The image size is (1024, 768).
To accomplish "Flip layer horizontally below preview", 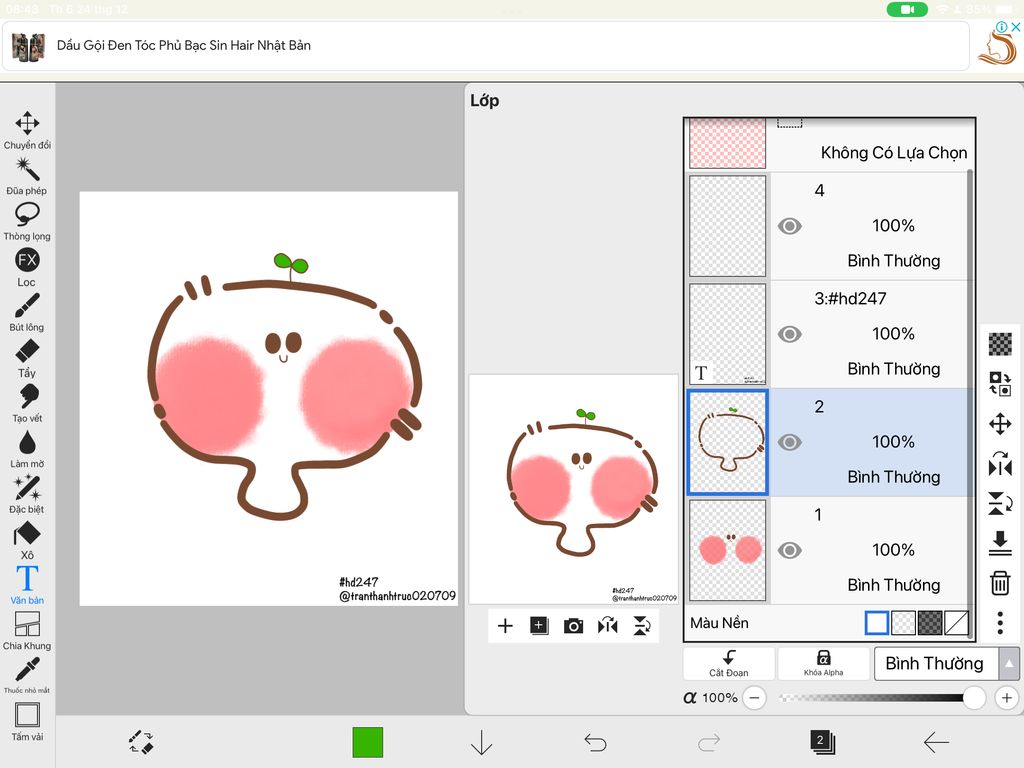I will coord(607,626).
